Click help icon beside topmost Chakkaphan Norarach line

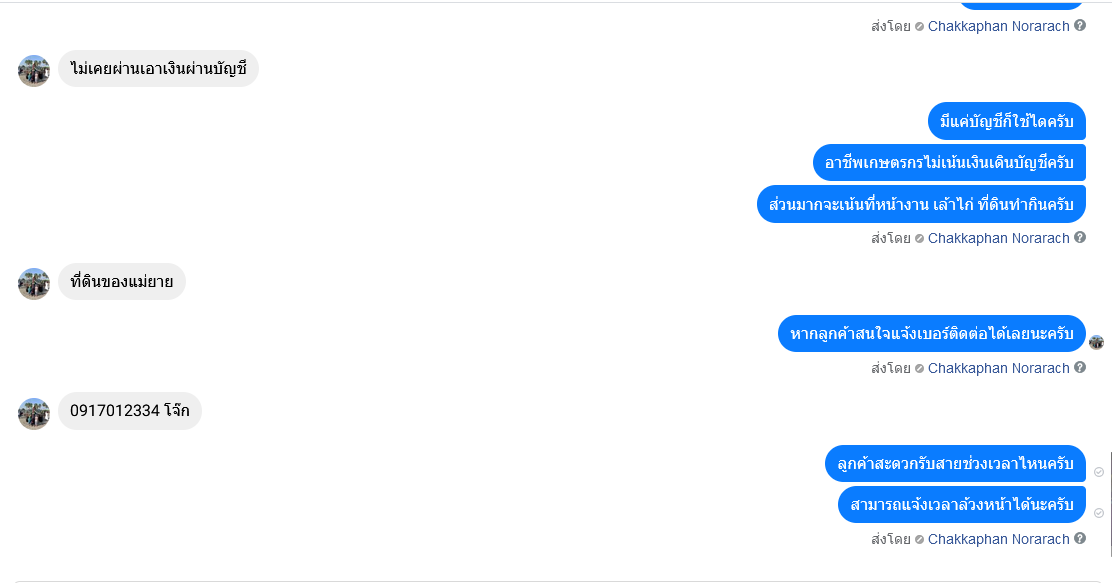(1079, 26)
